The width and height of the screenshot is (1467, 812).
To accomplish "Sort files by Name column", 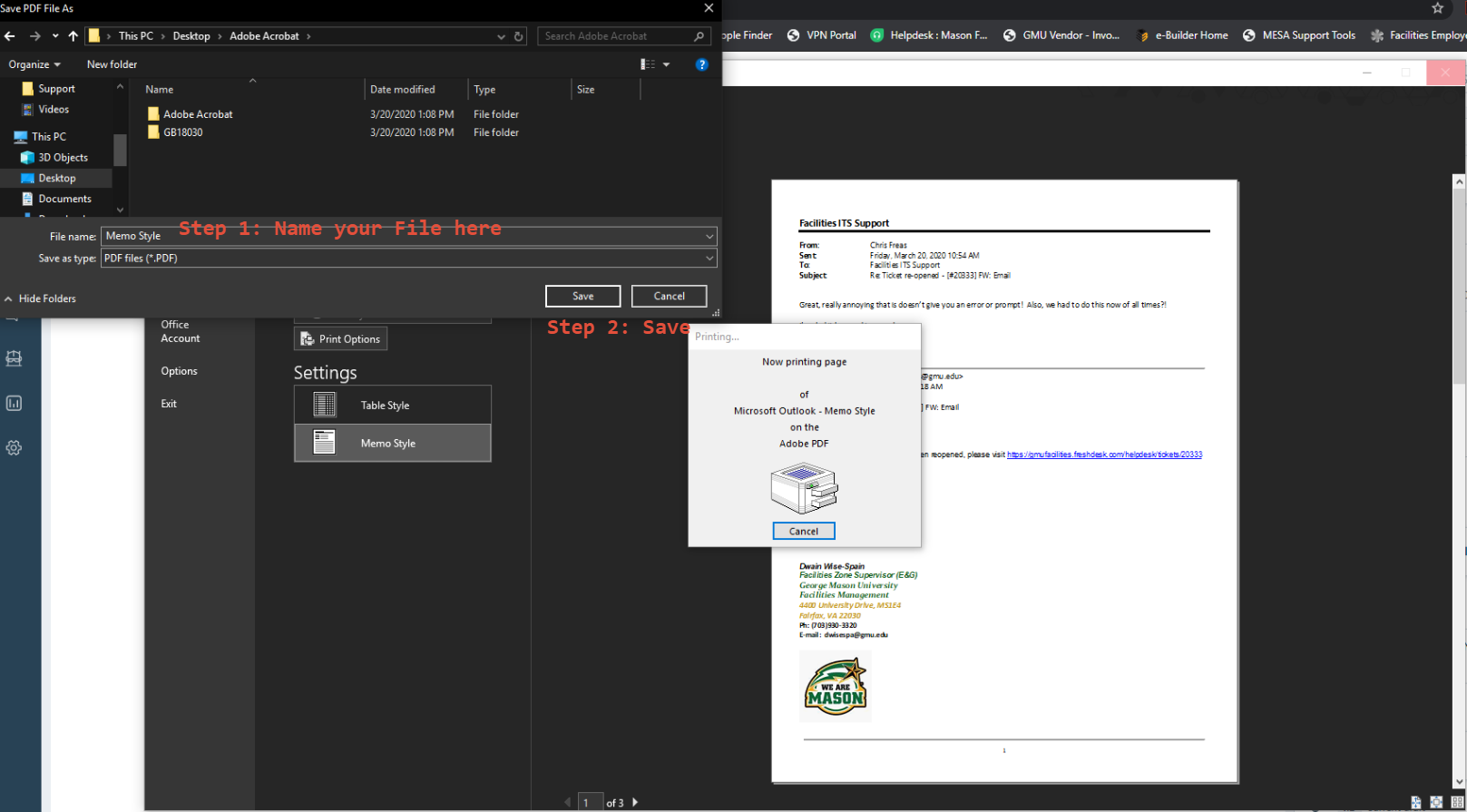I will tap(159, 90).
